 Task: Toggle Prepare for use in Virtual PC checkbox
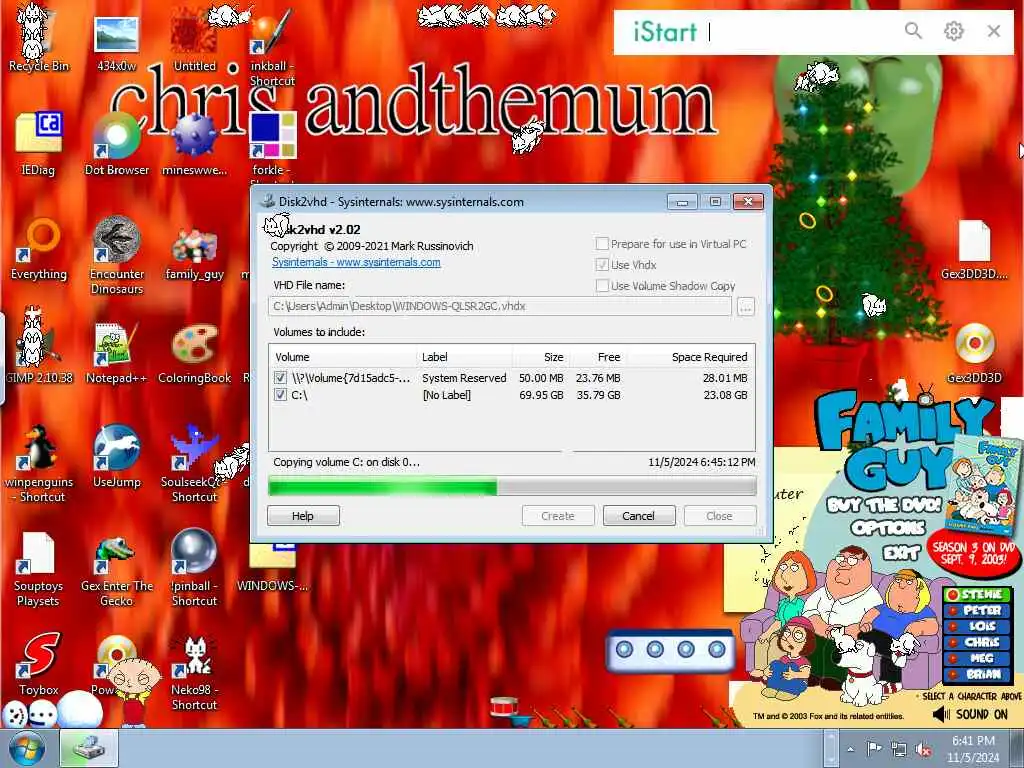[602, 244]
